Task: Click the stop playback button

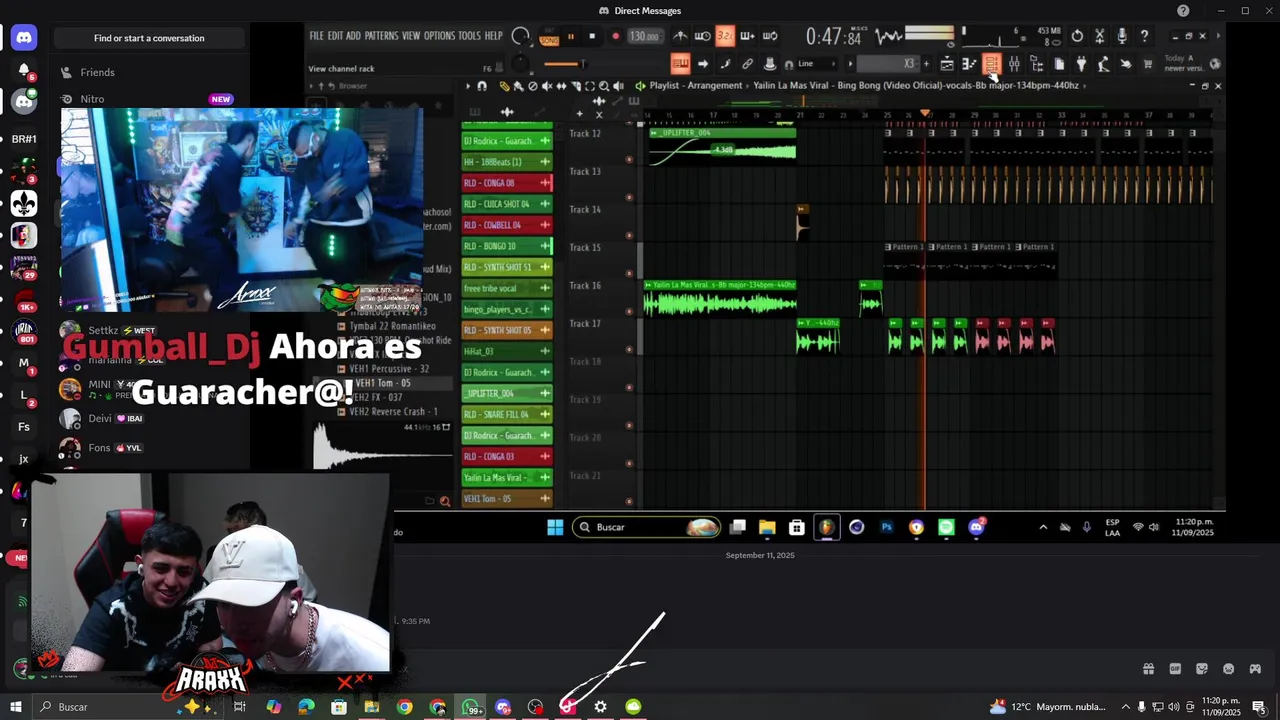Action: tap(592, 36)
